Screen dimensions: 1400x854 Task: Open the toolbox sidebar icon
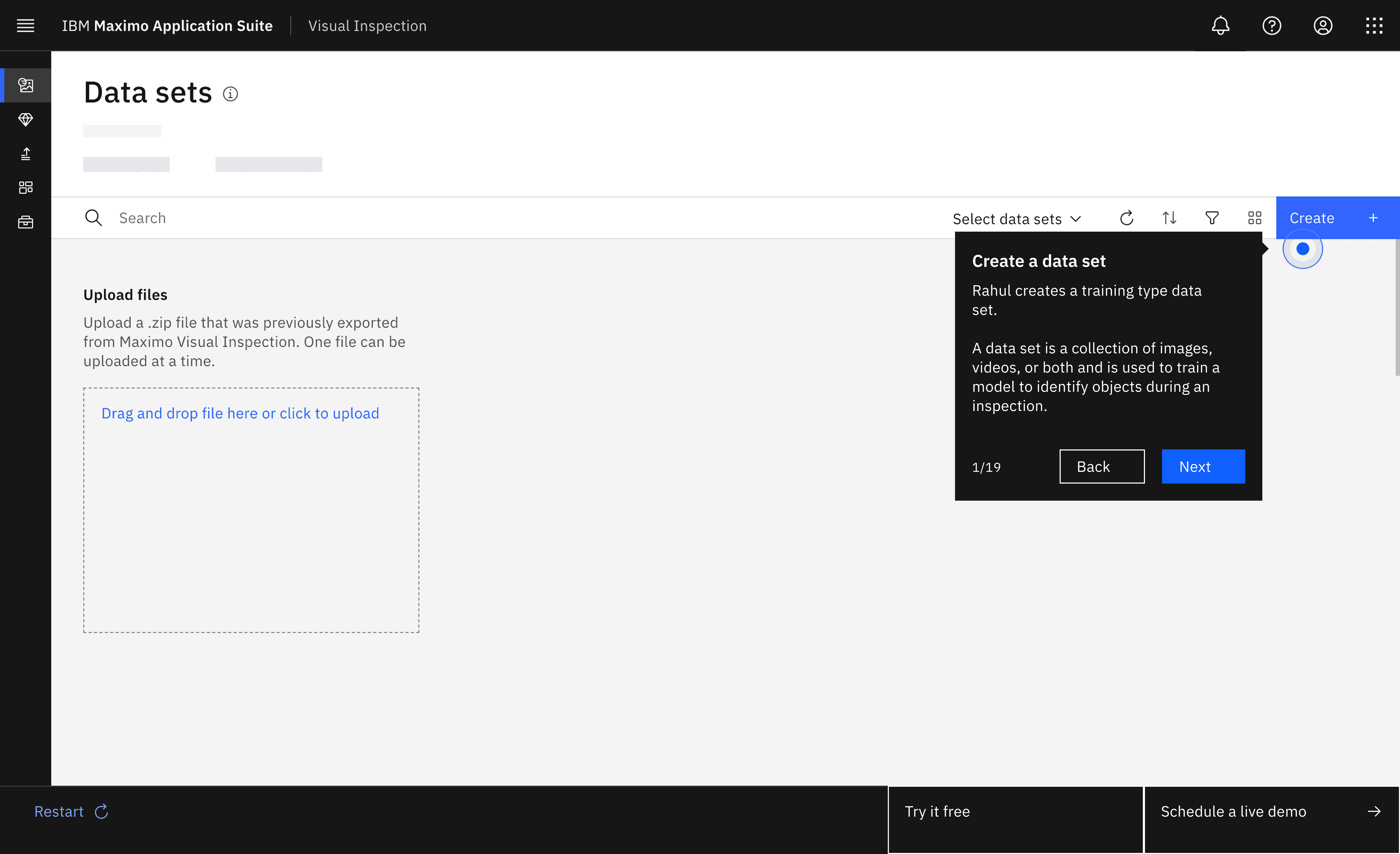pyautogui.click(x=26, y=222)
